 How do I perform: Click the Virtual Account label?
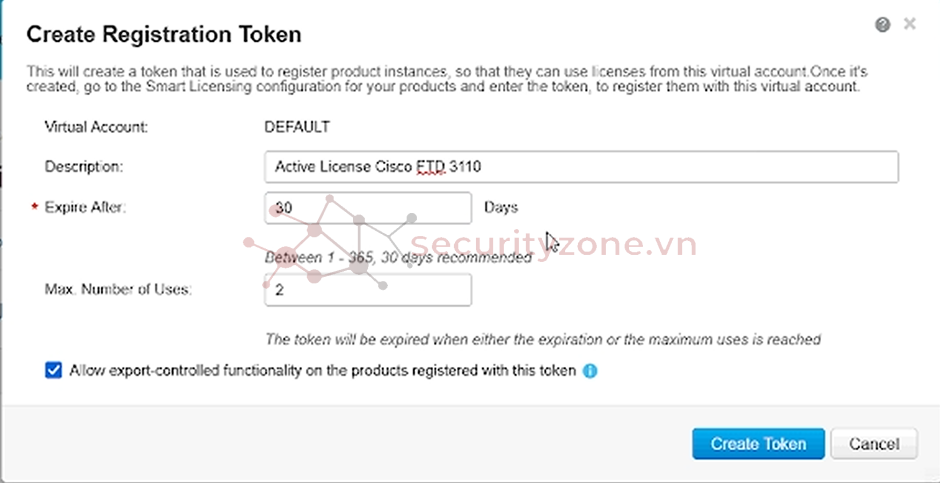(x=96, y=127)
